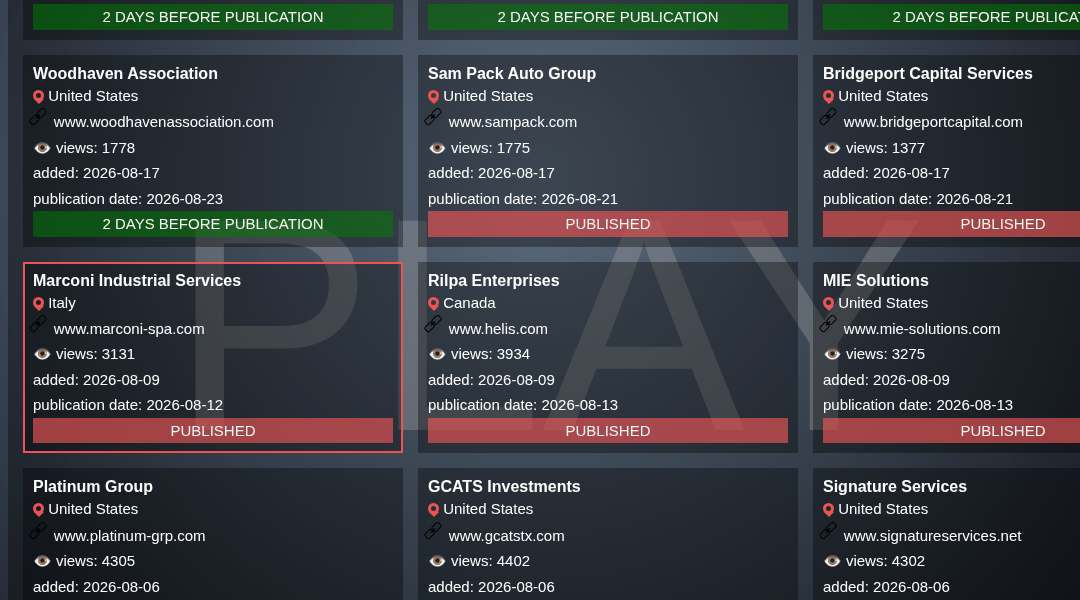Click the location pin icon for GCATS Investments

[433, 510]
